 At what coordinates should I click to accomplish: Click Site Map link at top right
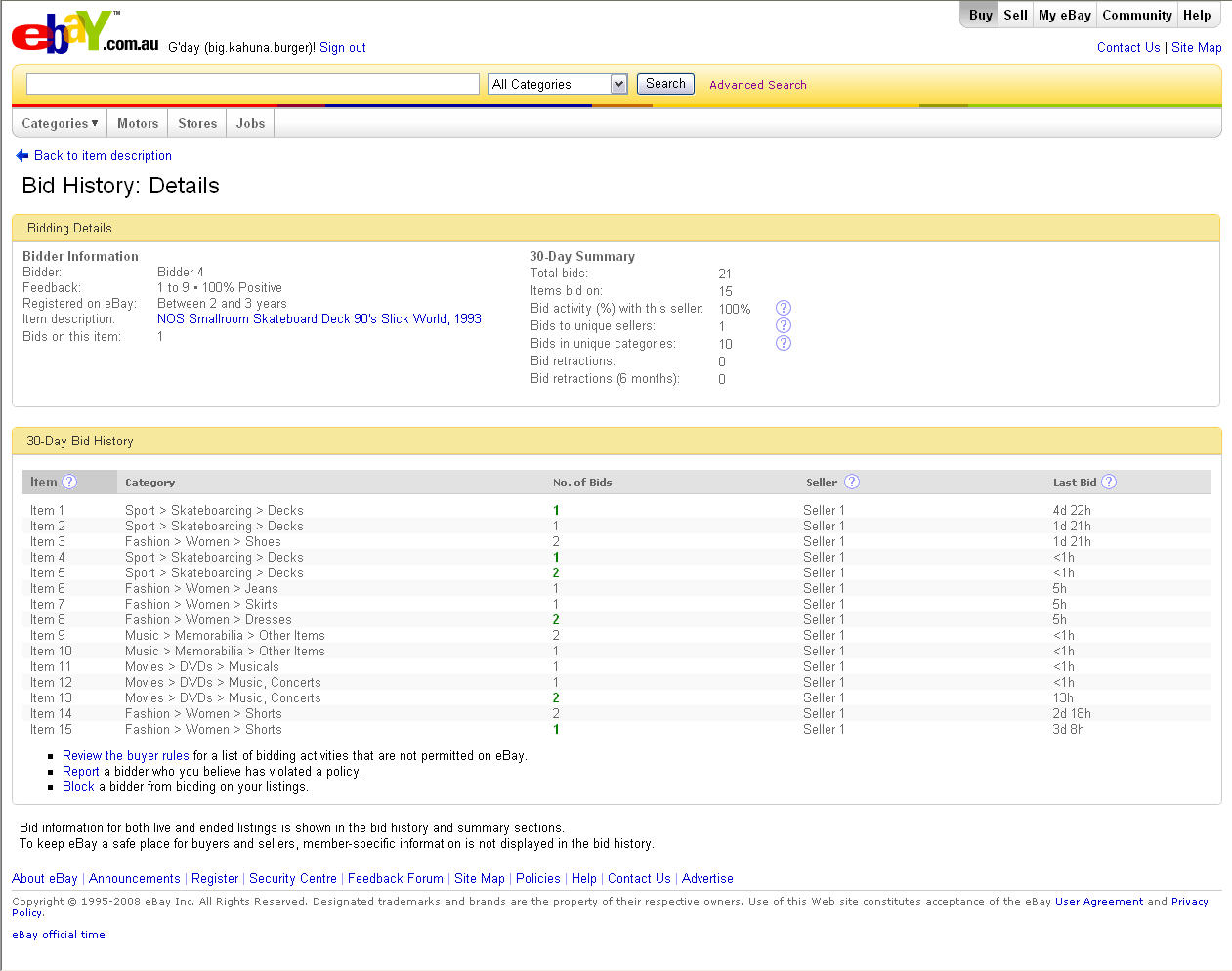[x=1197, y=47]
